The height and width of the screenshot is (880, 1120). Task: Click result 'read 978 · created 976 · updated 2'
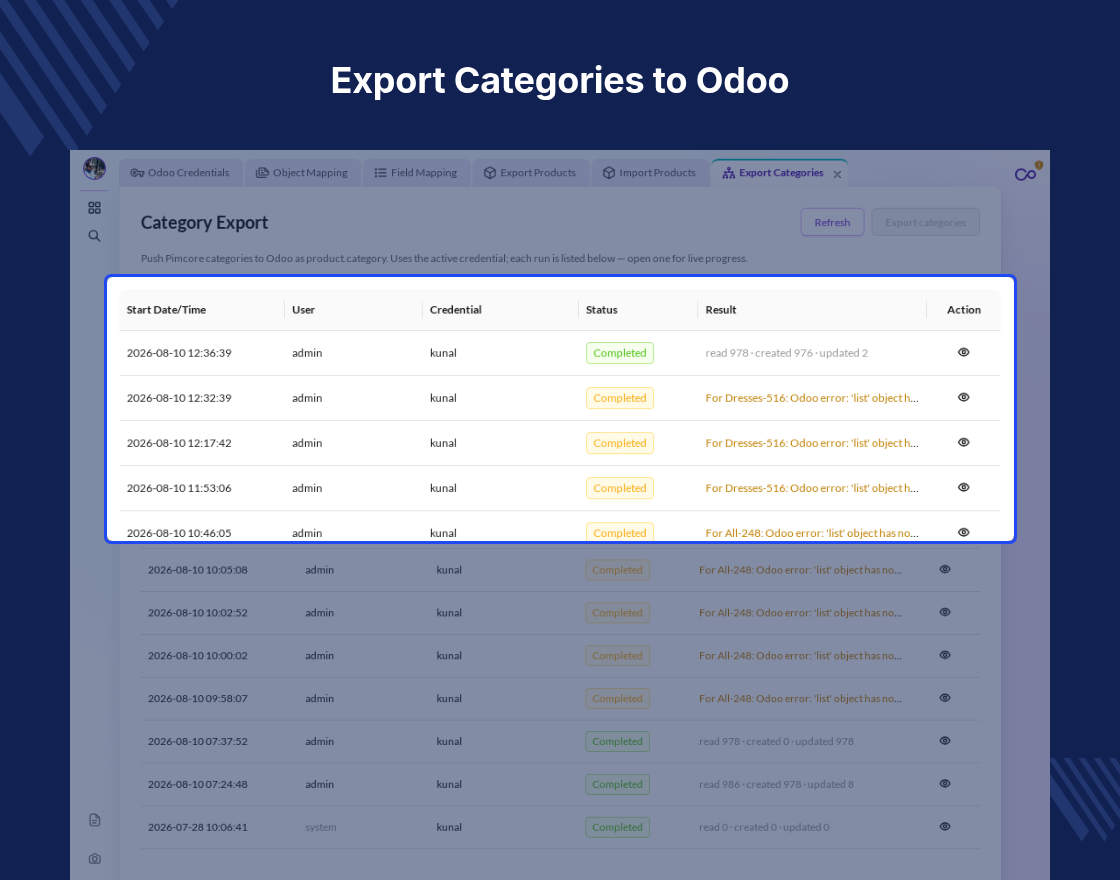point(786,353)
